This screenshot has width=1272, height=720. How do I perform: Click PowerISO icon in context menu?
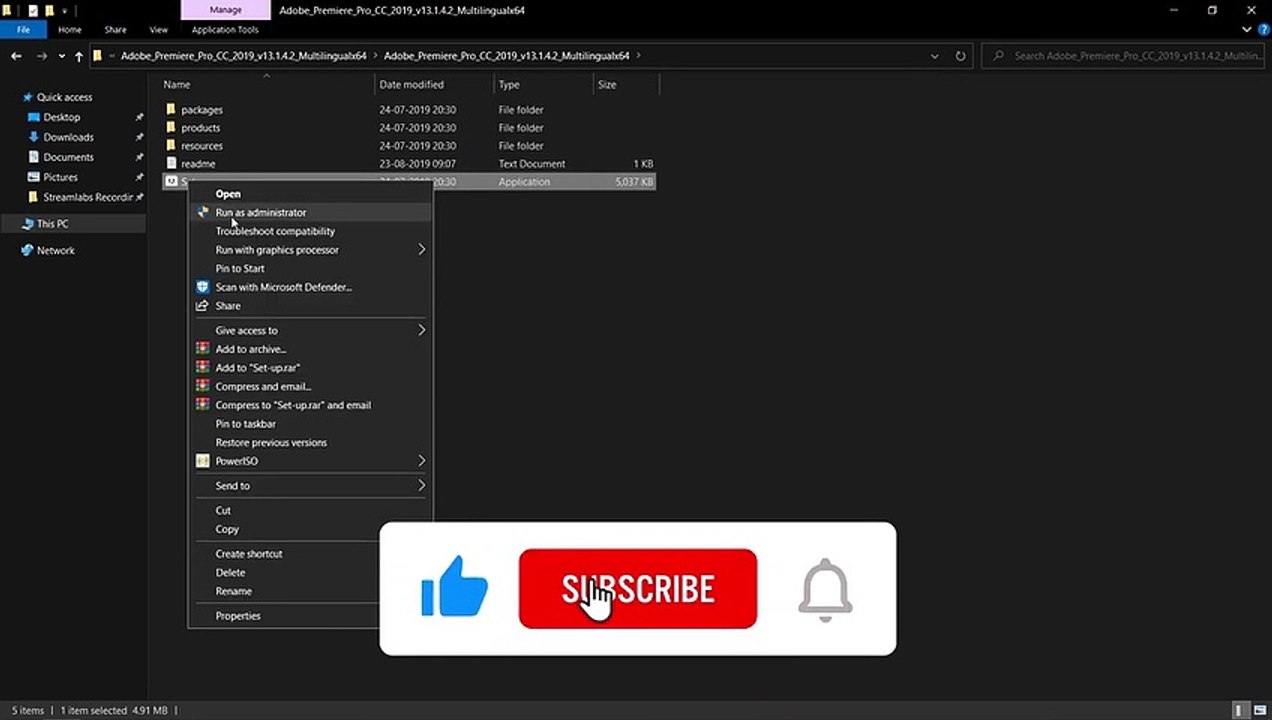coord(203,461)
